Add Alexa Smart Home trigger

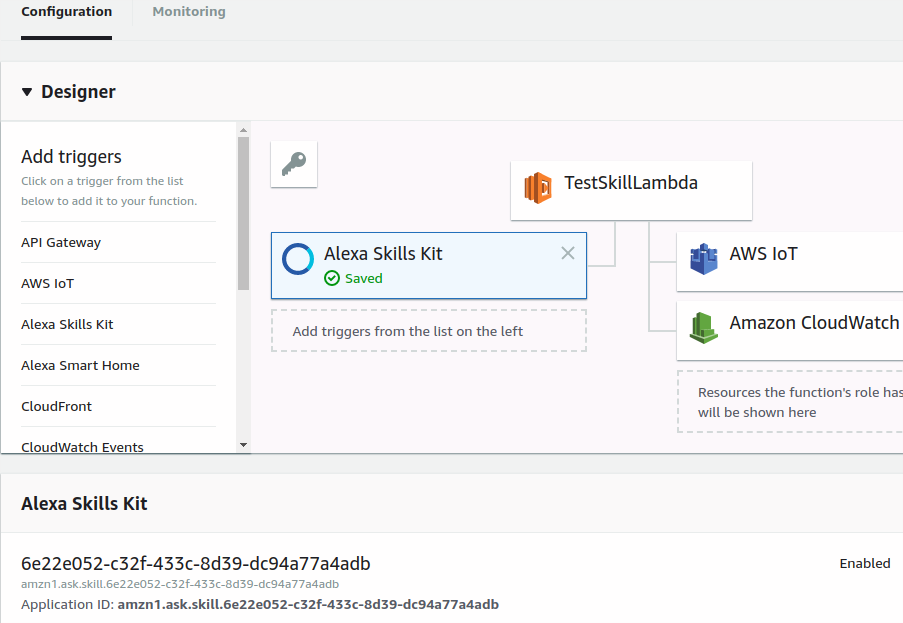click(80, 365)
